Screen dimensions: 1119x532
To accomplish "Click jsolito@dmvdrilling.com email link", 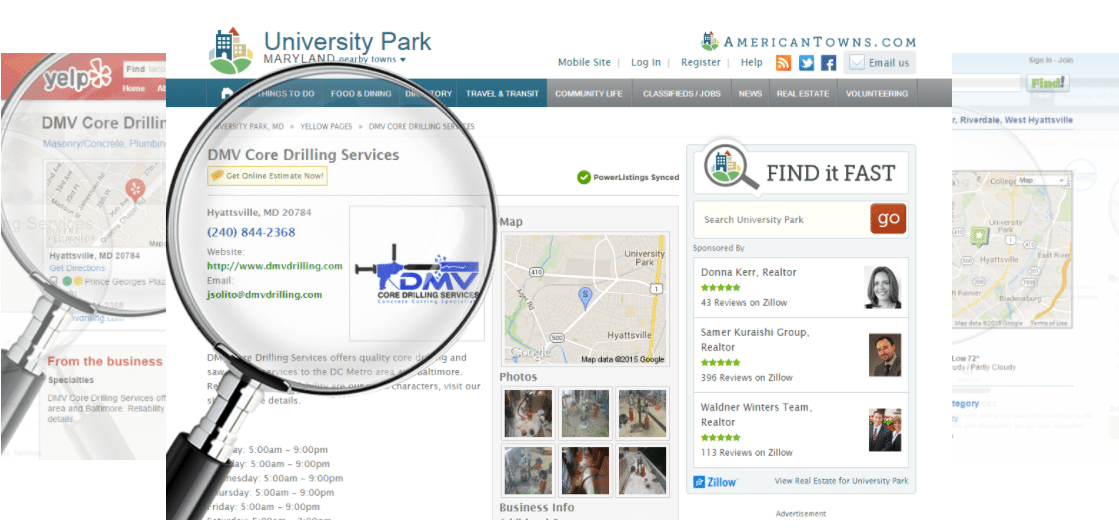I will [264, 294].
